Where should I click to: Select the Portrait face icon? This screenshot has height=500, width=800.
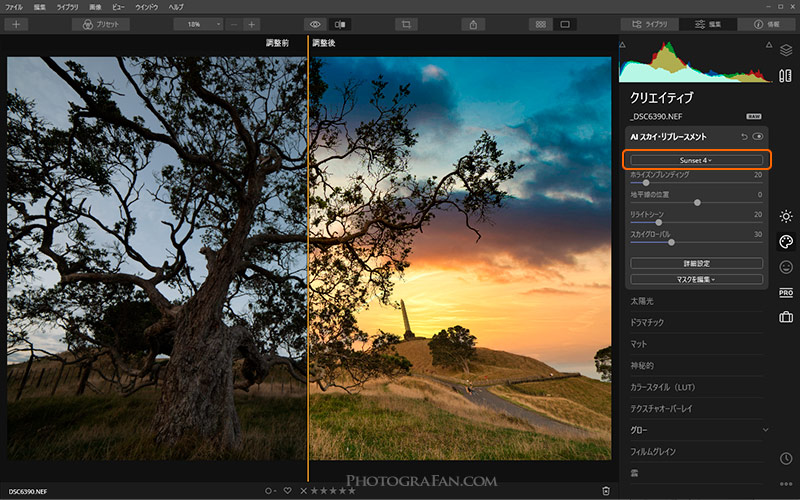click(x=786, y=267)
